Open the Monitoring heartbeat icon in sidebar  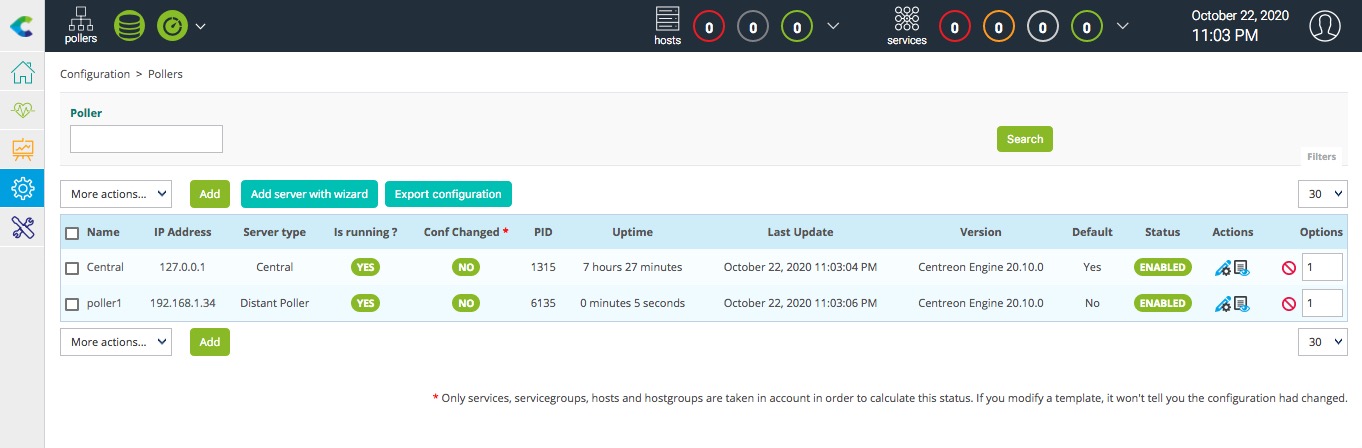point(22,111)
